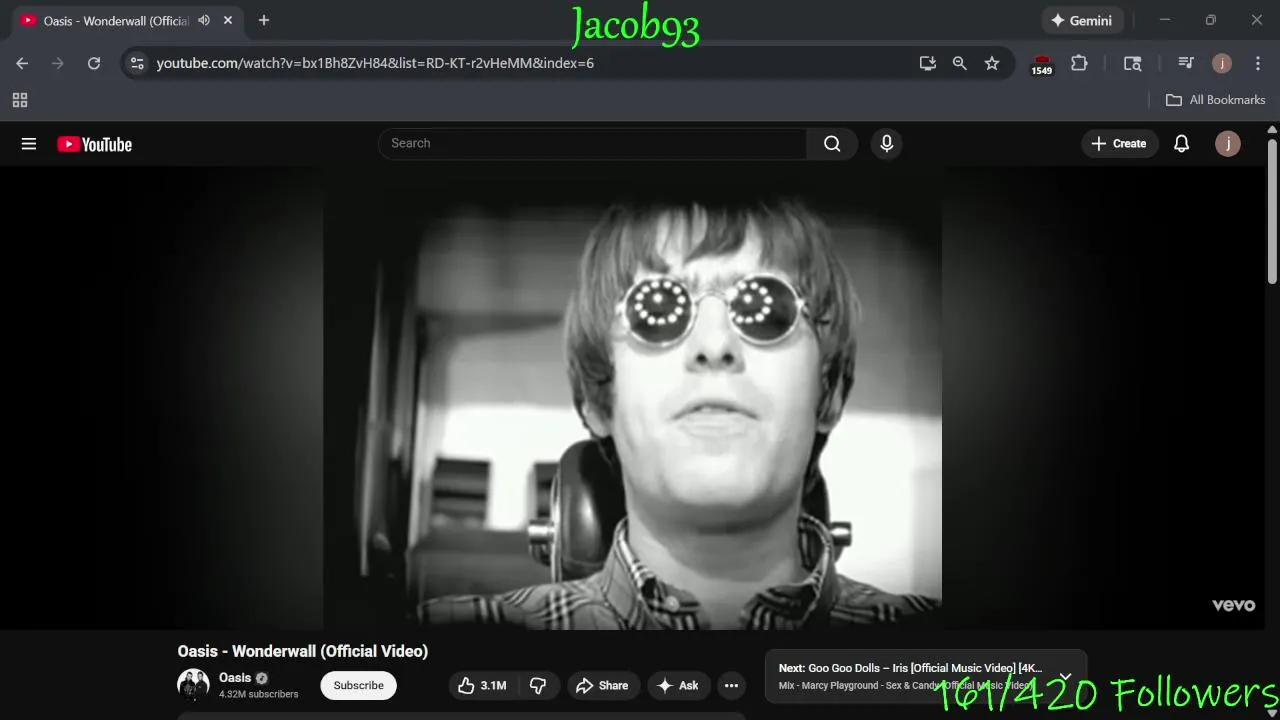This screenshot has width=1280, height=720.
Task: Open the Oasis channel name link
Action: tap(235, 678)
